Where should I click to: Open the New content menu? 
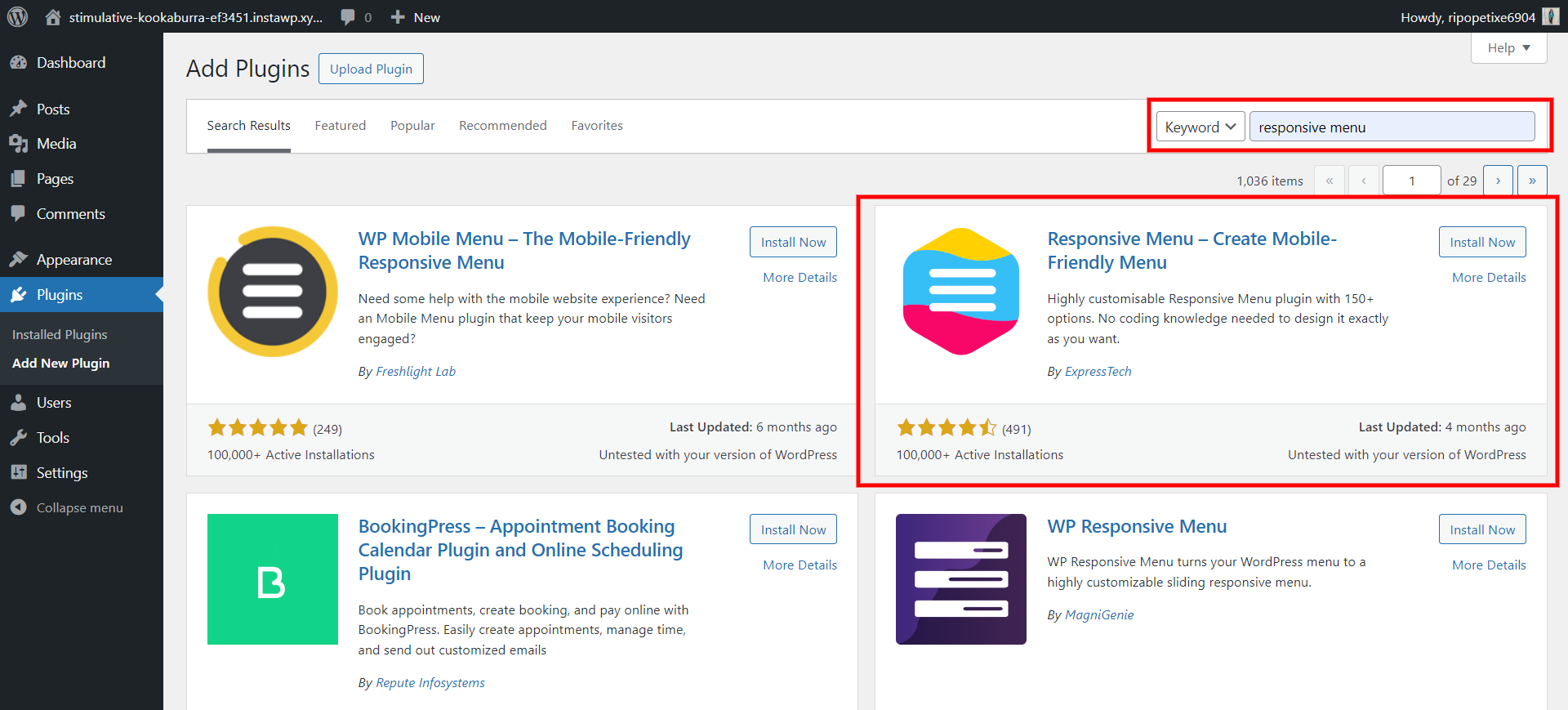[415, 17]
